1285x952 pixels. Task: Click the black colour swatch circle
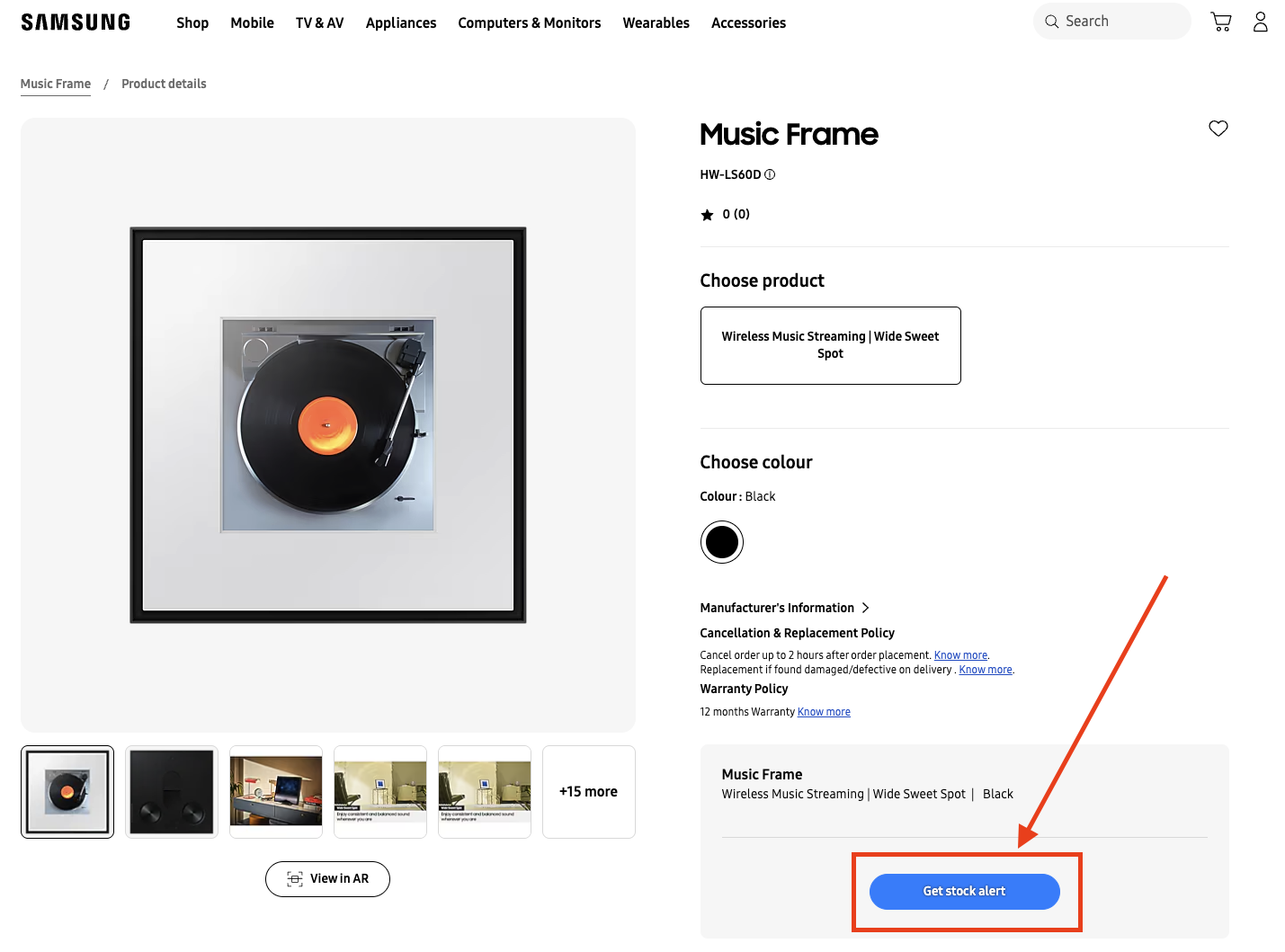point(721,541)
